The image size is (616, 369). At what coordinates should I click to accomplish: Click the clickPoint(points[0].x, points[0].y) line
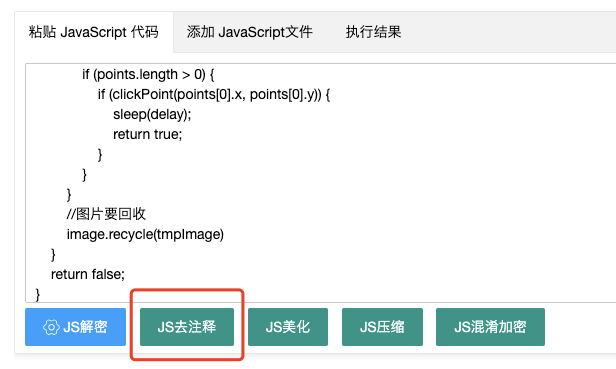[214, 94]
